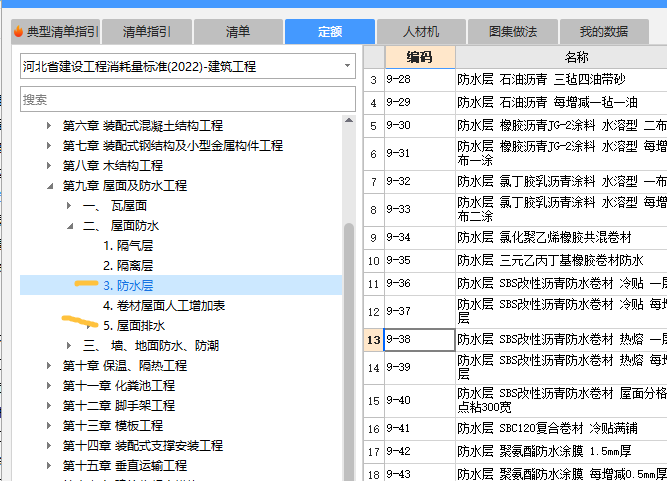Expand 第十四章 装配式支撑安装工程 node
The height and width of the screenshot is (481, 667).
pos(49,445)
